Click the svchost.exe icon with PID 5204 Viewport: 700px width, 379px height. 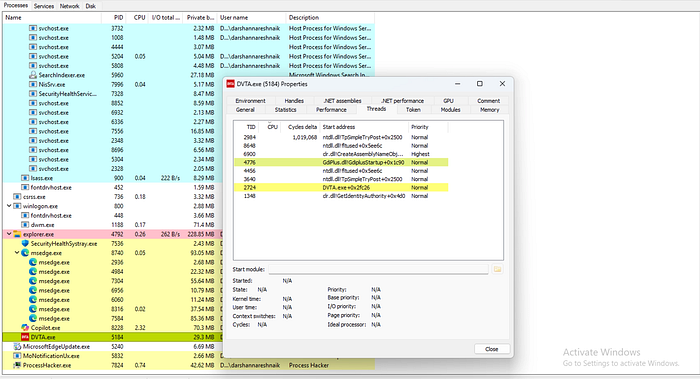click(33, 56)
